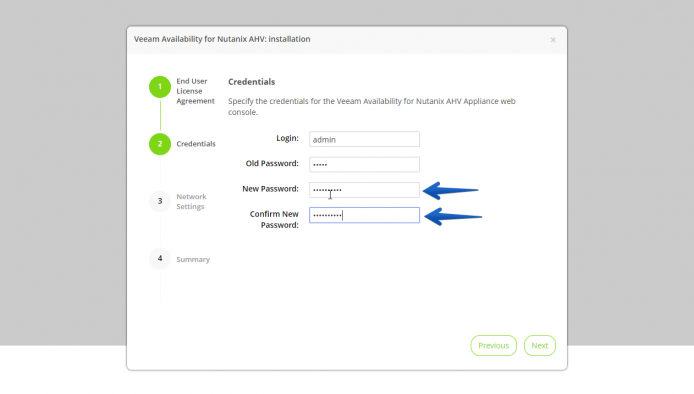
Task: Select the Credentials step label in sidebar
Action: click(x=196, y=144)
